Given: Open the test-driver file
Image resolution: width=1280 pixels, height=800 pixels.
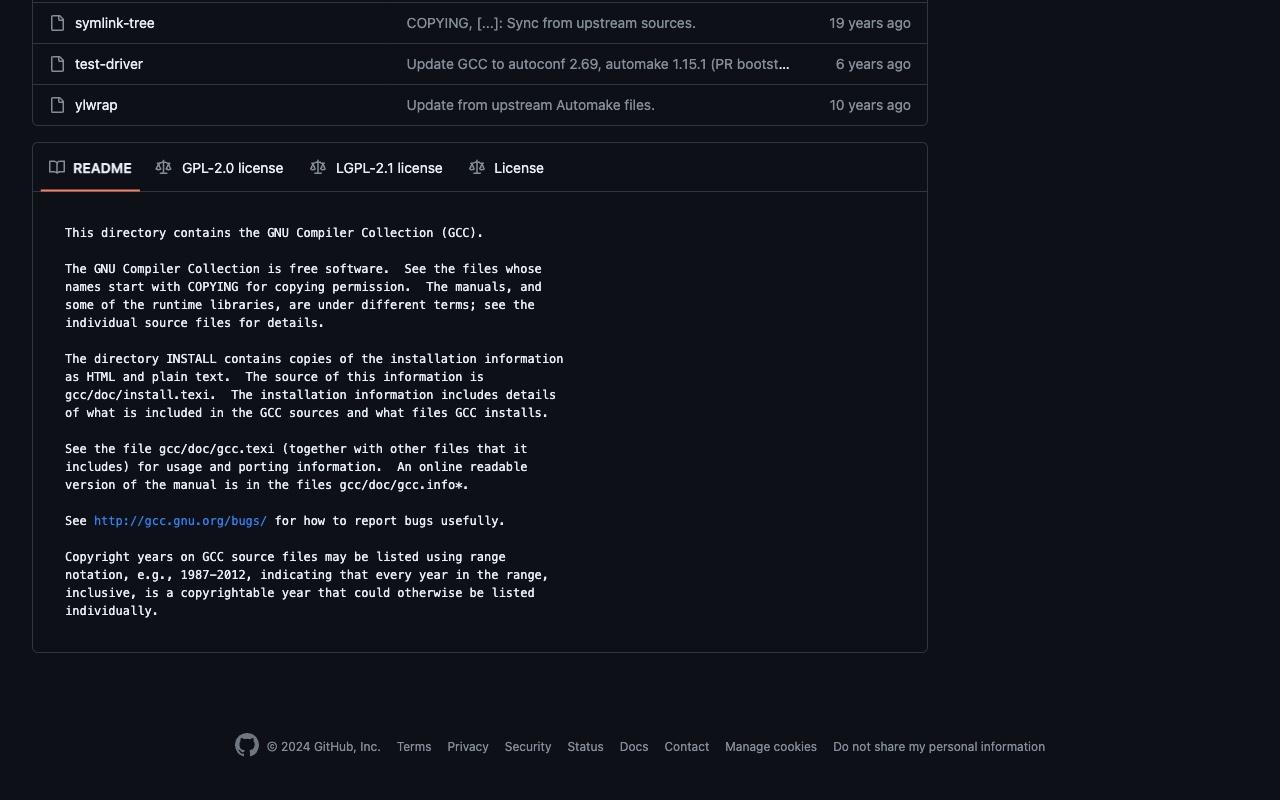Looking at the screenshot, I should [x=109, y=64].
